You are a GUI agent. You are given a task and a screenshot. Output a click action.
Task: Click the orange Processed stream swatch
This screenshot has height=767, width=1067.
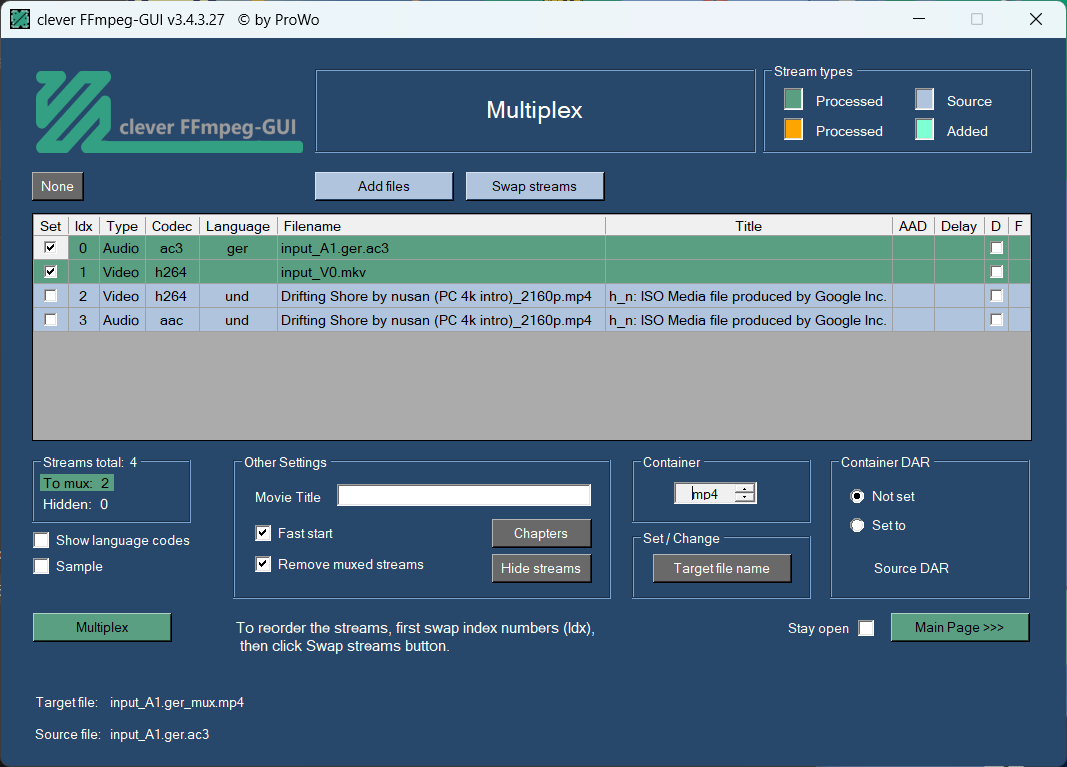pos(793,130)
